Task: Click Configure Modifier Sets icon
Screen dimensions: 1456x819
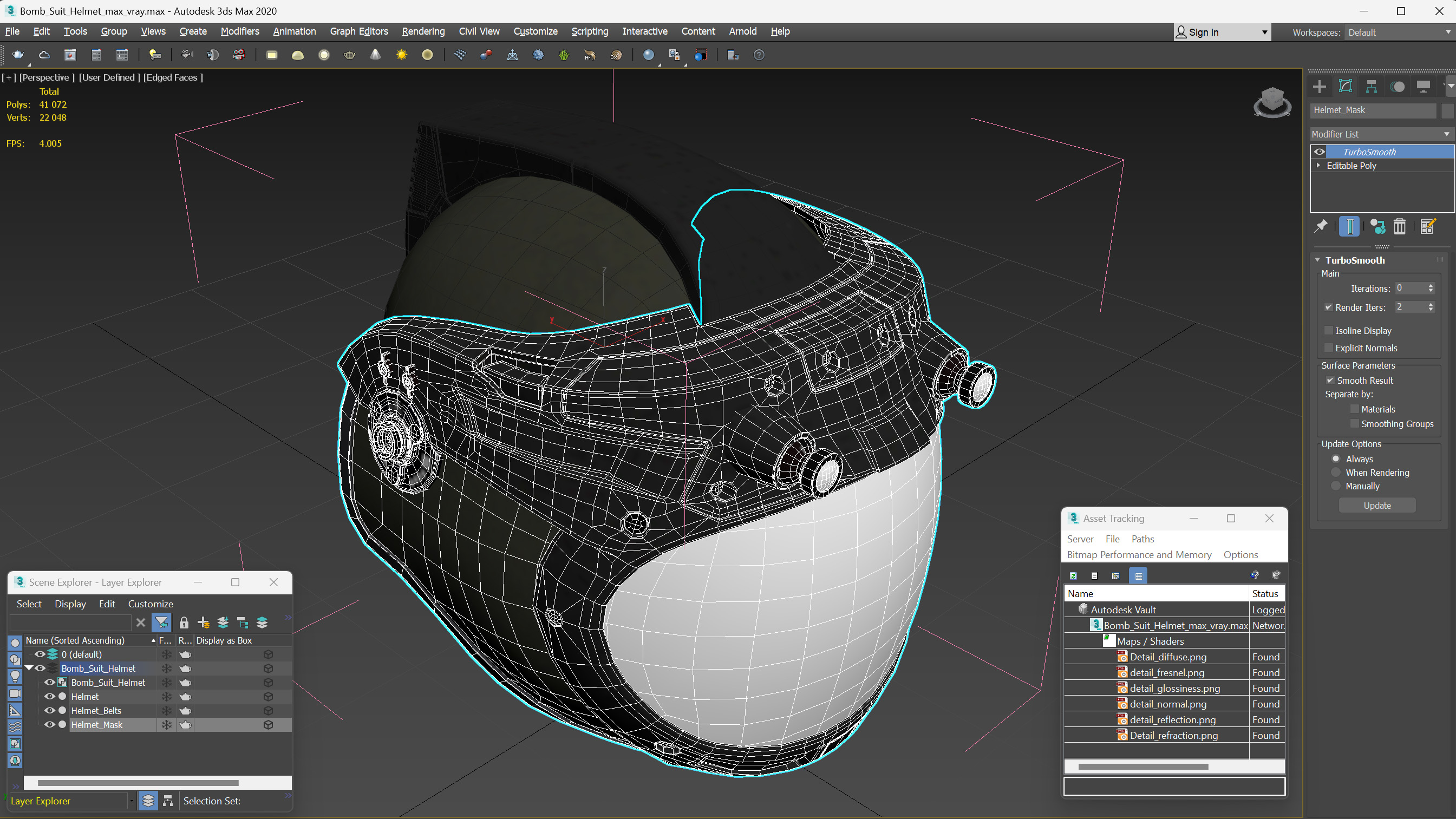Action: tap(1427, 227)
